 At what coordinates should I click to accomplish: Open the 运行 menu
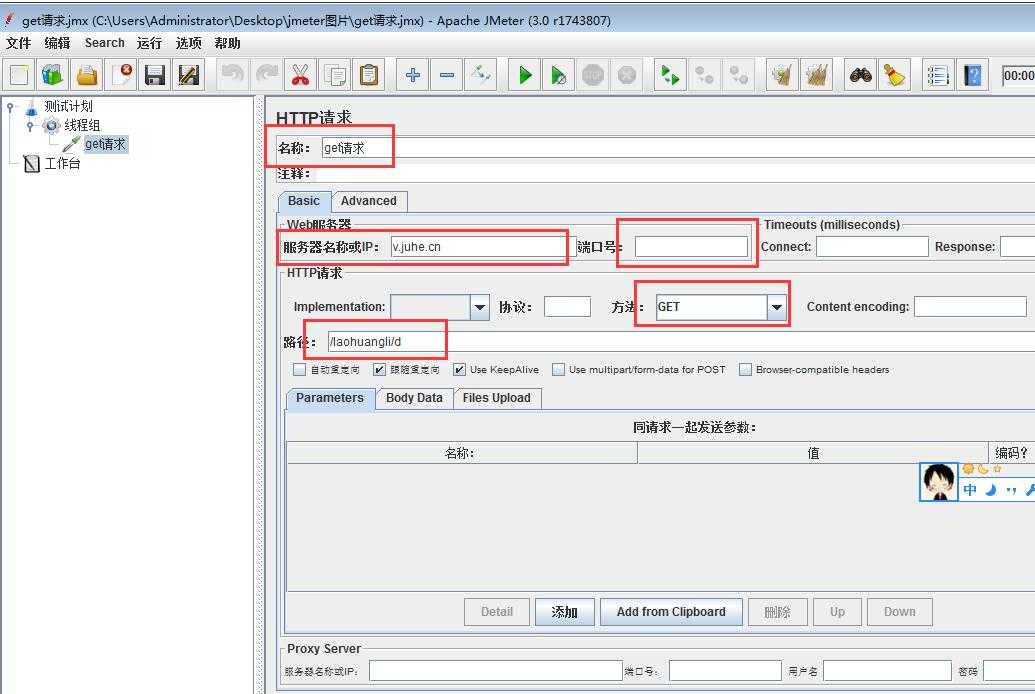(149, 43)
